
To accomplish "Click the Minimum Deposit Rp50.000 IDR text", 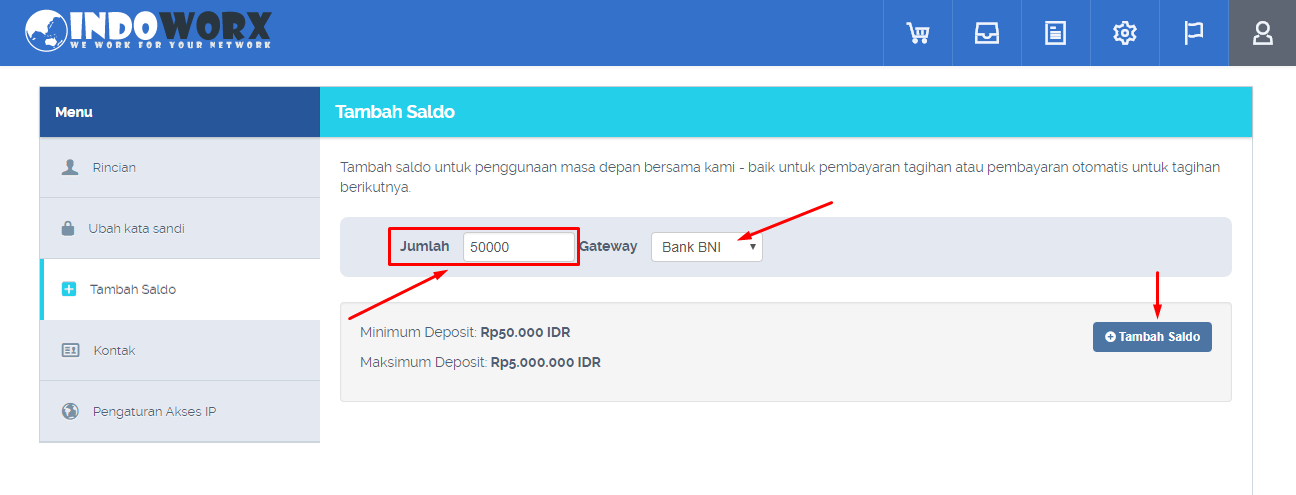I will 465,332.
